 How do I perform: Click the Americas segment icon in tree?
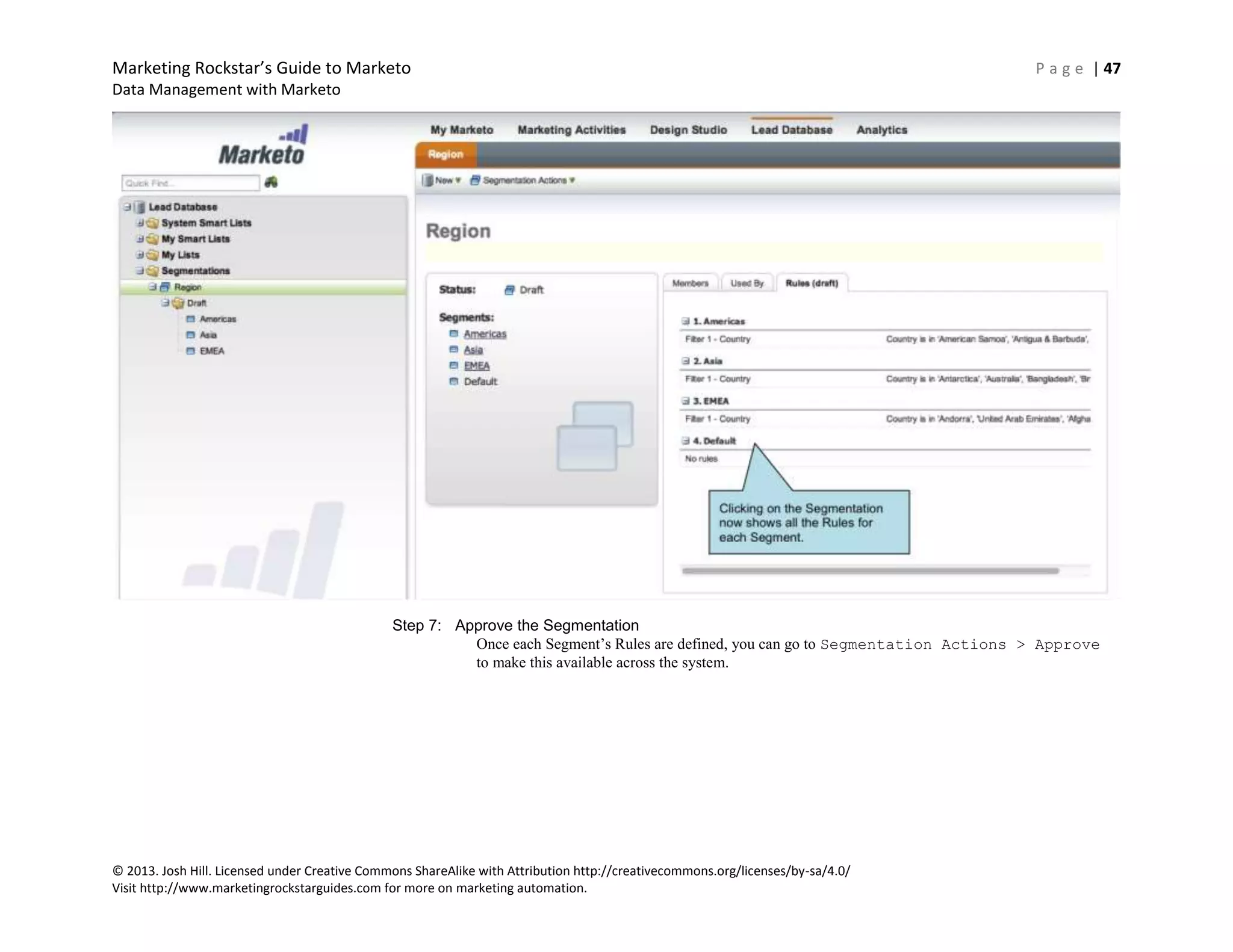tap(190, 319)
